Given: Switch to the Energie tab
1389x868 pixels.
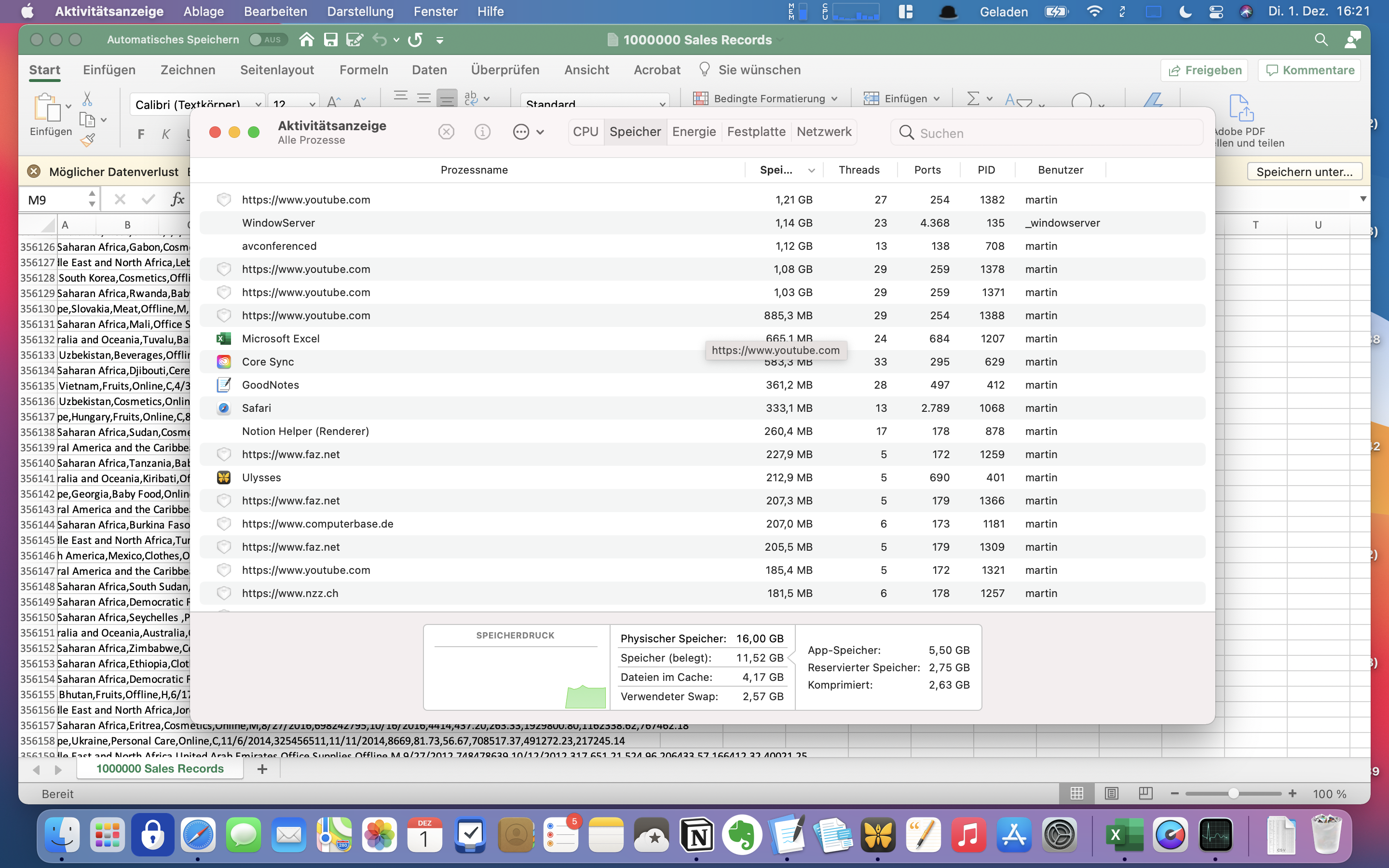Looking at the screenshot, I should pos(694,132).
